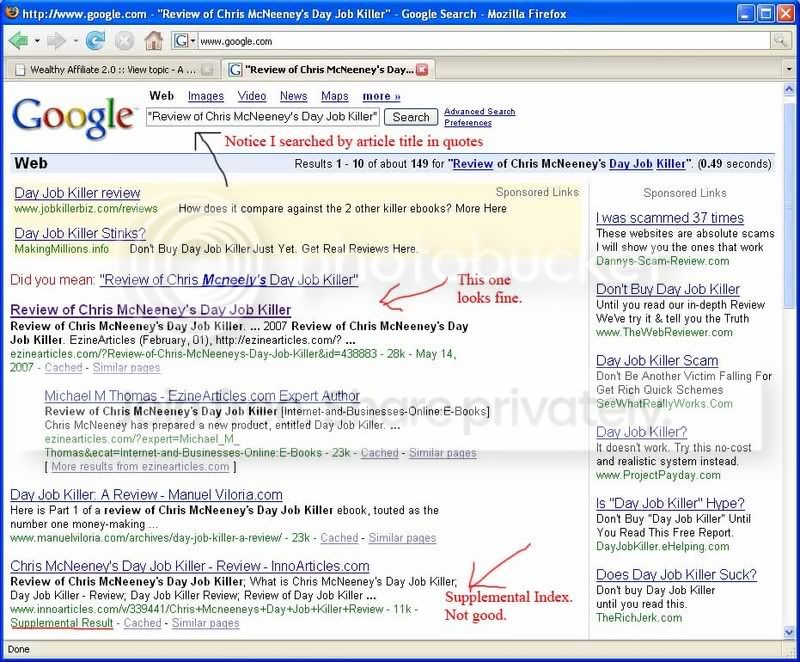
Task: Click the Done status bar text
Action: [x=18, y=649]
